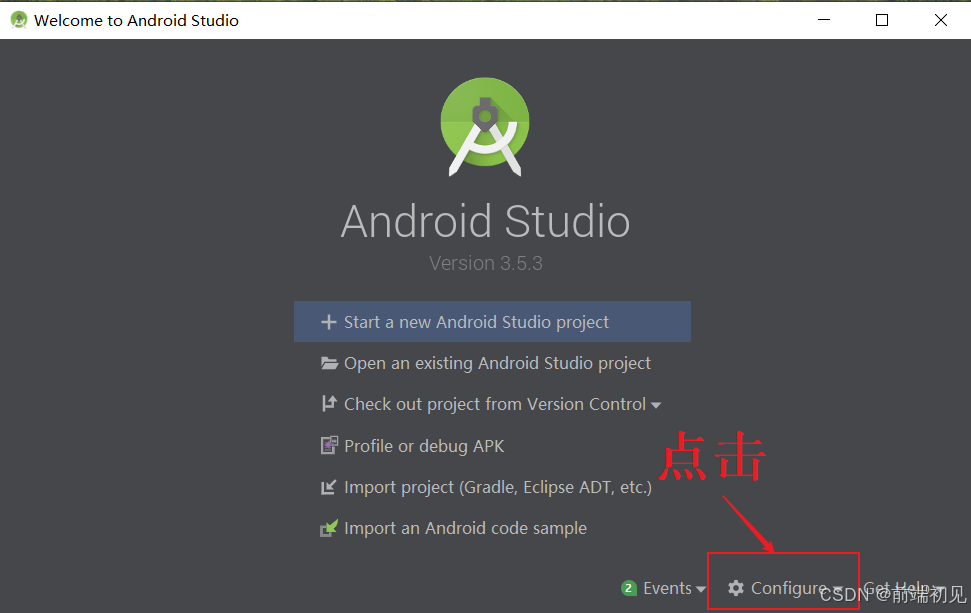The width and height of the screenshot is (971, 613).
Task: Open an existing Android Studio project
Action: tap(486, 363)
